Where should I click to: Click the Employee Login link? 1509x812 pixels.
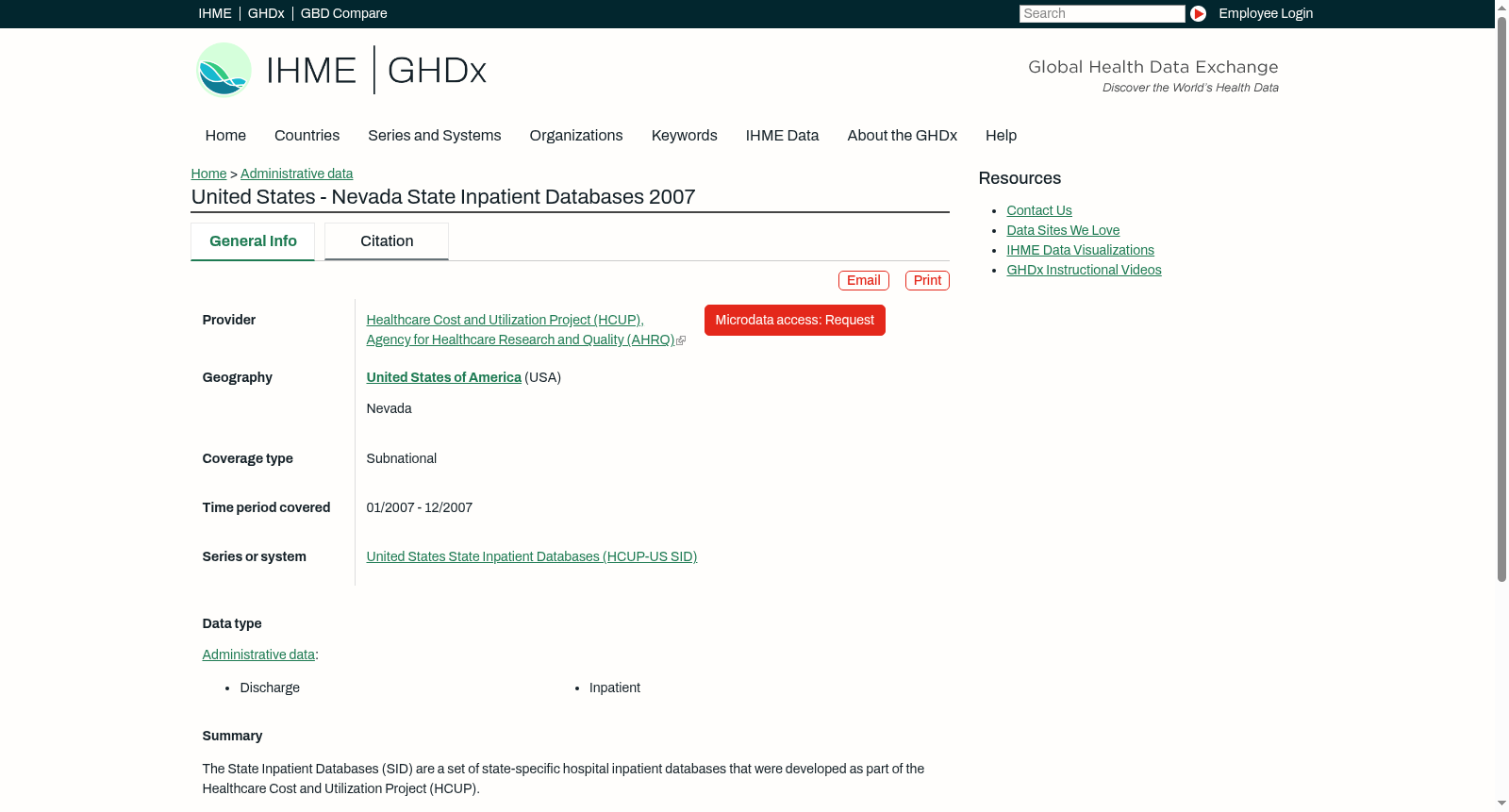(1266, 13)
